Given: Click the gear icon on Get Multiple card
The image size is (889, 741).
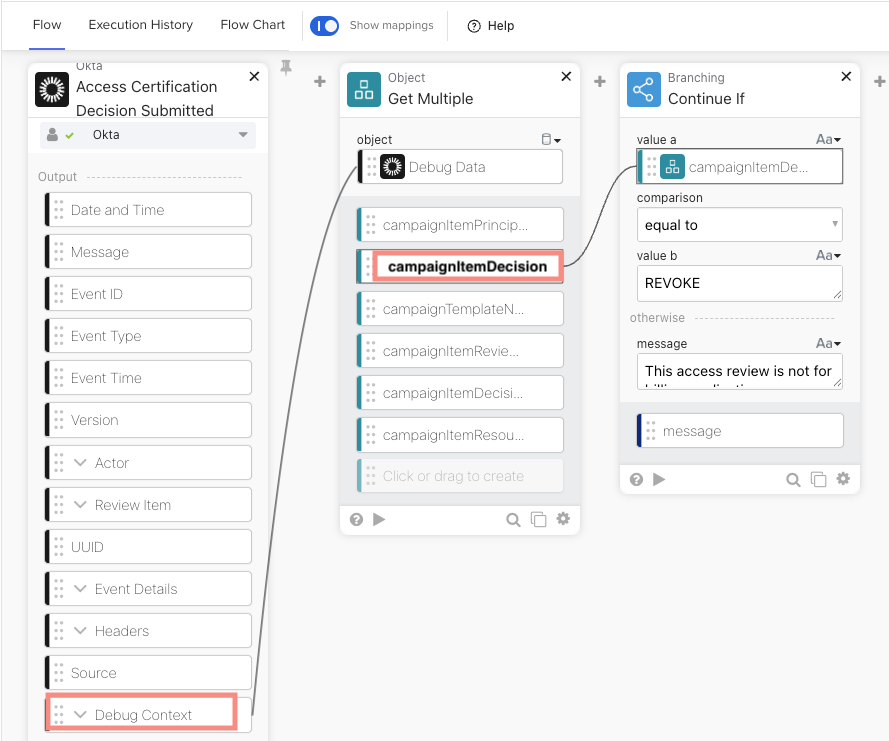Looking at the screenshot, I should tap(563, 519).
